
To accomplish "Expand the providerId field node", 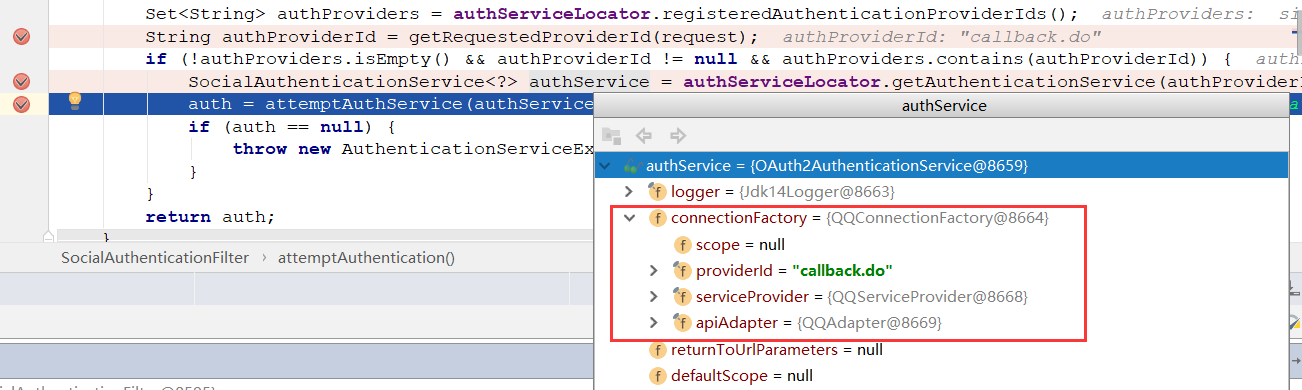I will 654,270.
